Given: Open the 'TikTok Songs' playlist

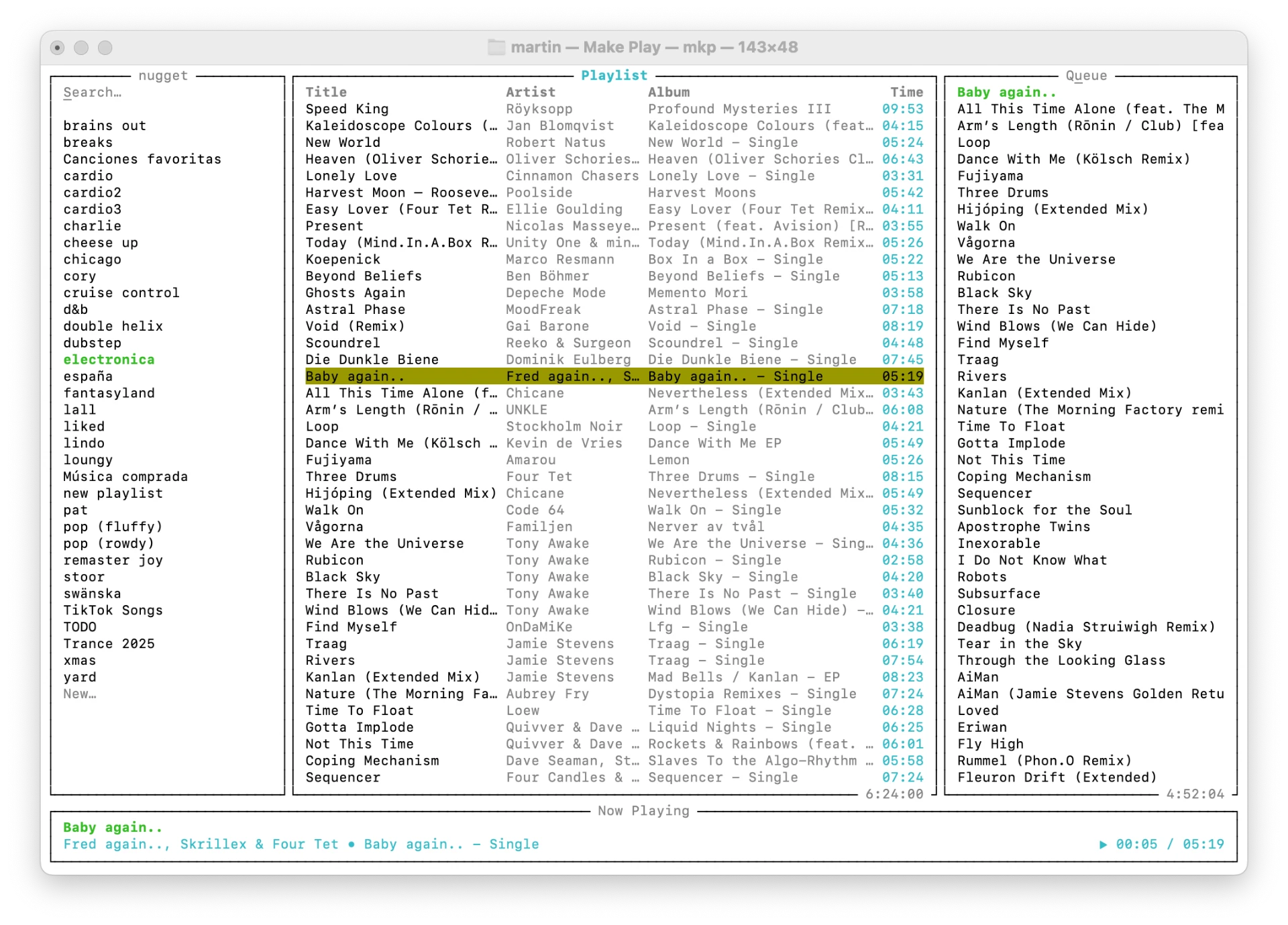Looking at the screenshot, I should coord(113,610).
